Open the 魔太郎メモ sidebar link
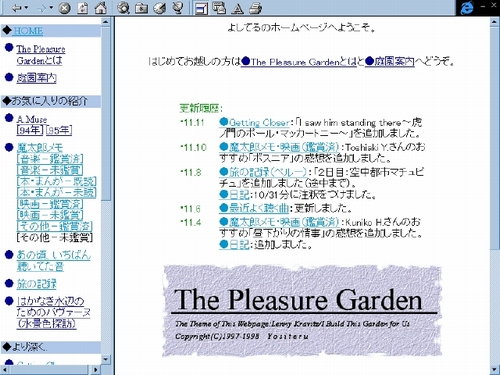500x375 pixels. click(40, 147)
